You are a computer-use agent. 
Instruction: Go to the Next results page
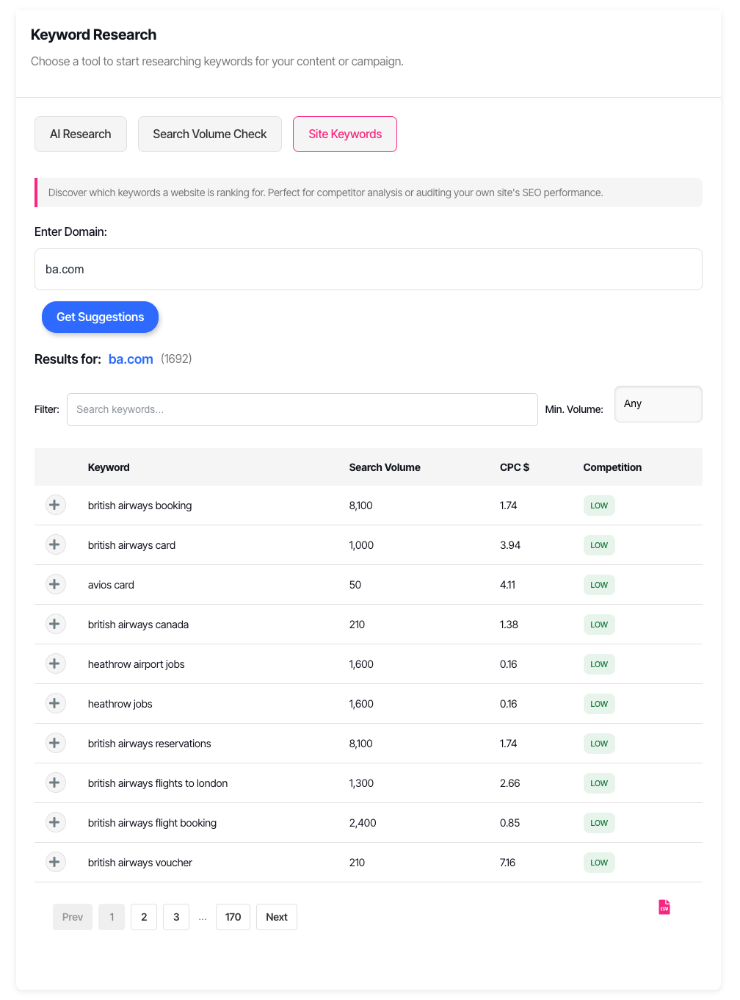click(277, 917)
